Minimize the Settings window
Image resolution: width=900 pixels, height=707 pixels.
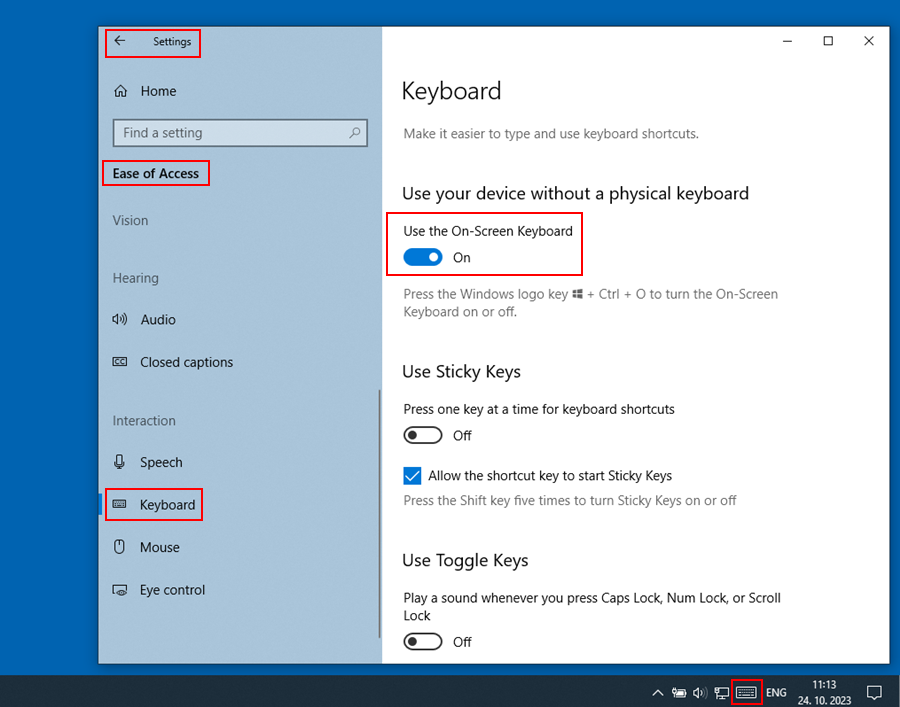788,41
